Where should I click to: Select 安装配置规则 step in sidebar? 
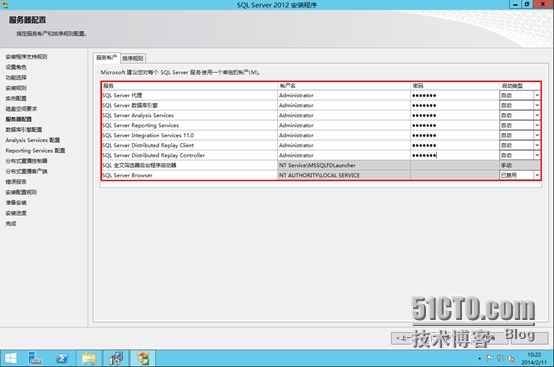pyautogui.click(x=21, y=192)
